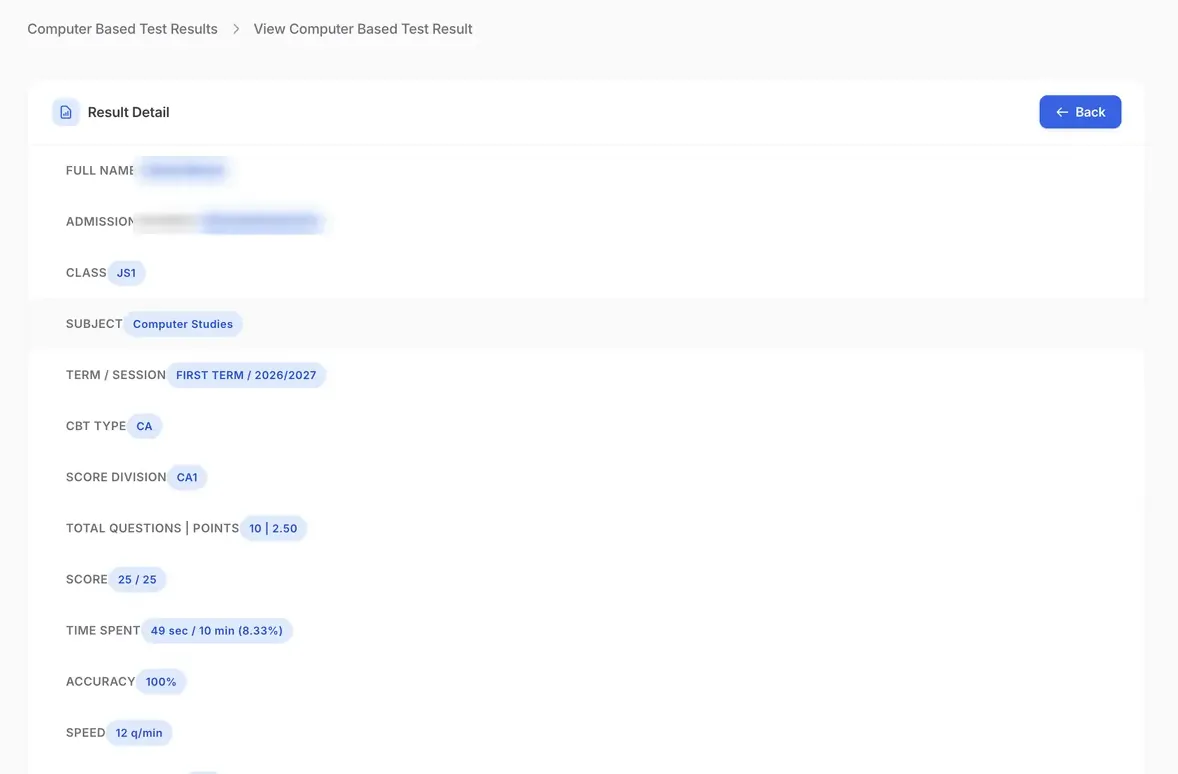Click the breadcrumb chevron separator
The height and width of the screenshot is (774, 1178).
tap(236, 29)
